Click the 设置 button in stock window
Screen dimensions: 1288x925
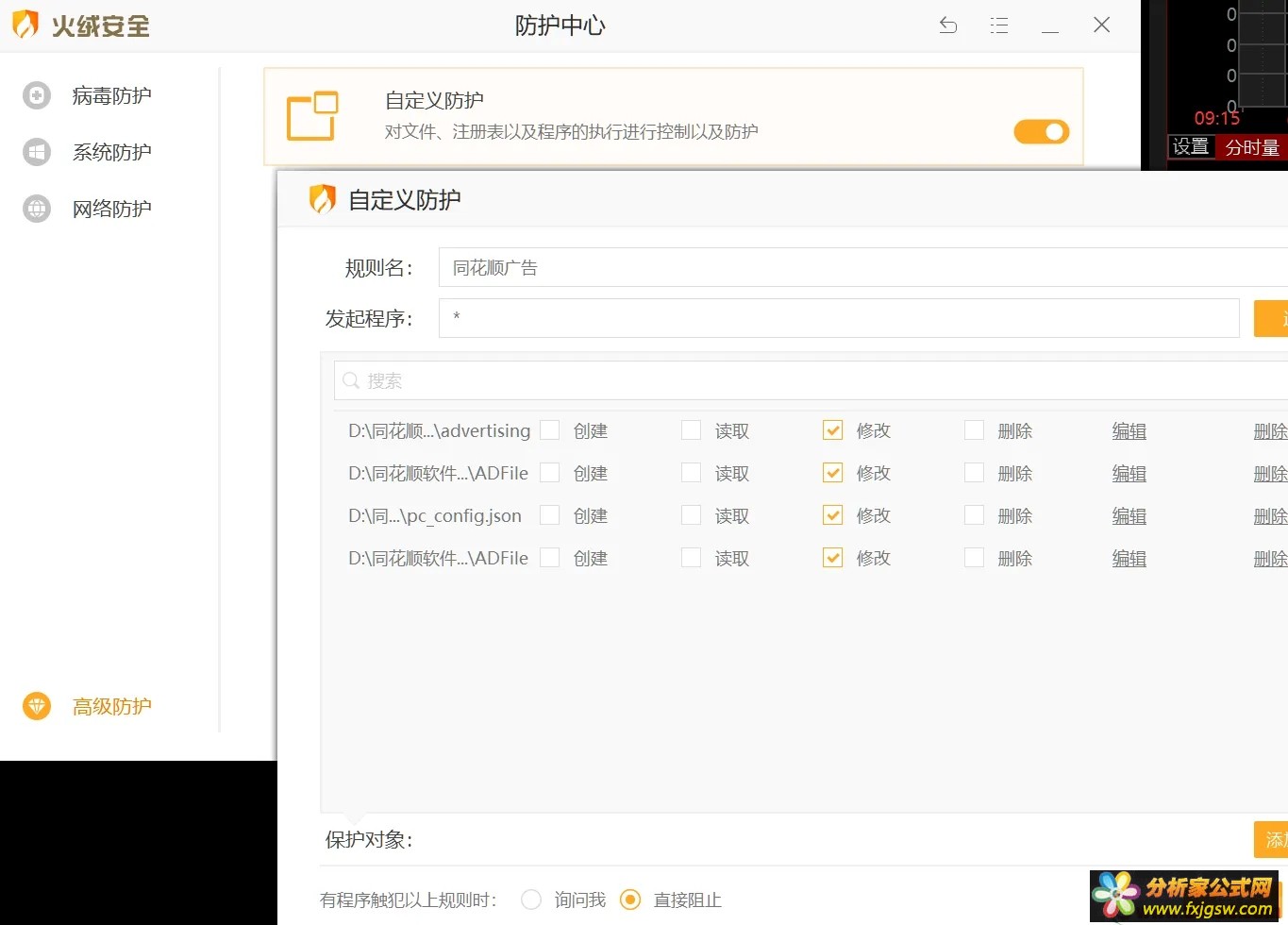click(1191, 146)
